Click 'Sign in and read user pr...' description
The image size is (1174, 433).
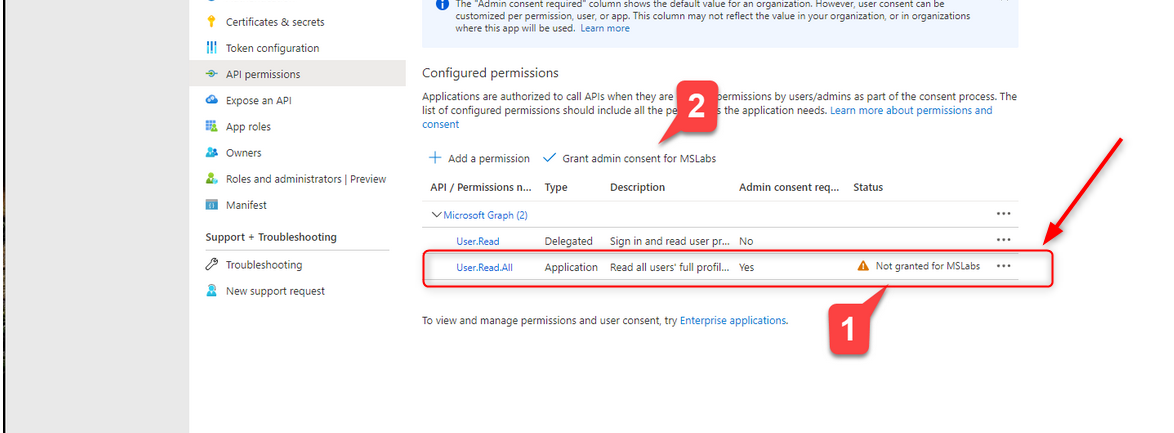coord(670,241)
